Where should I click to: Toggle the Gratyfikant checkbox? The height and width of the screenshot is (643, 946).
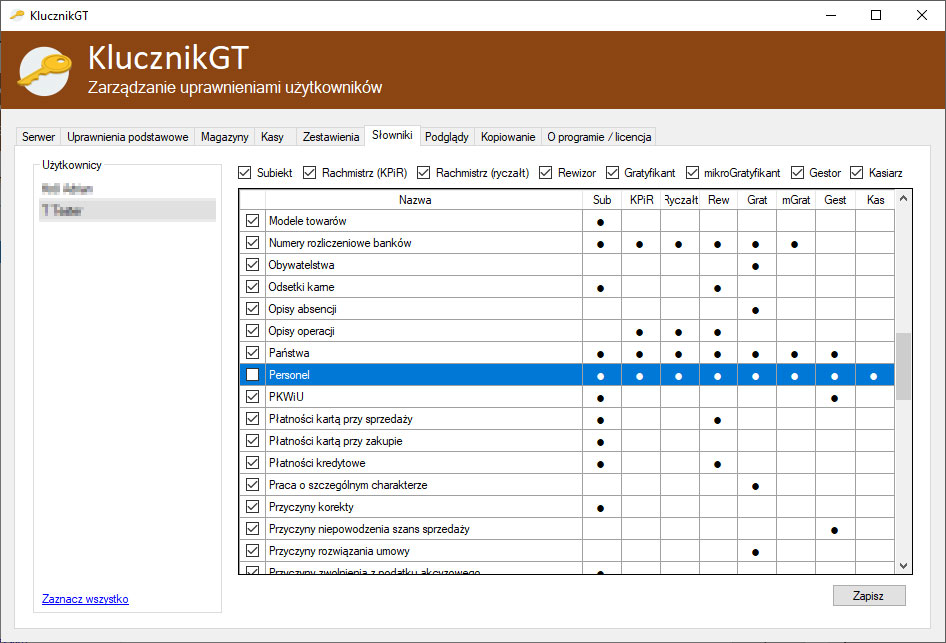pyautogui.click(x=612, y=173)
